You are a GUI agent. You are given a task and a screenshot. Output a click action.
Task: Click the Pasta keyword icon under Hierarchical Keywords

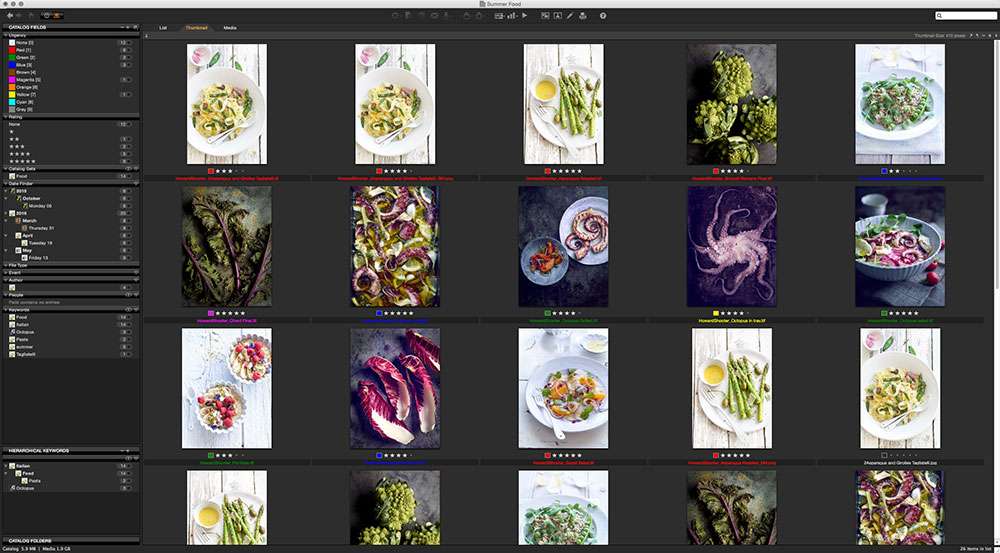point(24,481)
